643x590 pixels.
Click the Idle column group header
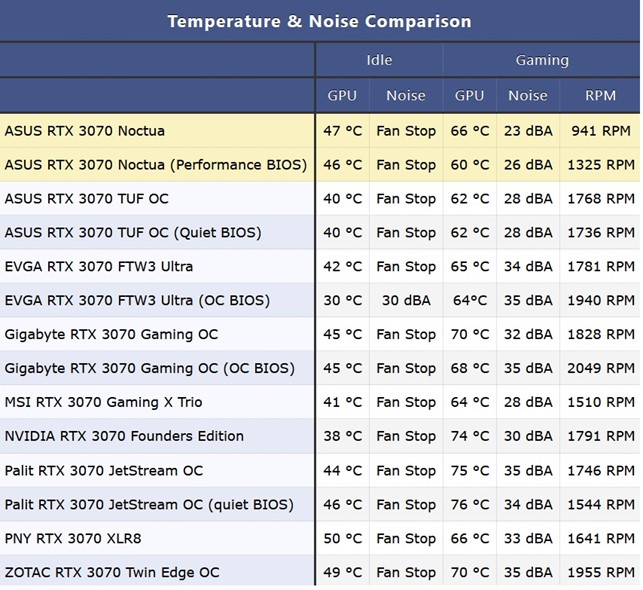[379, 60]
